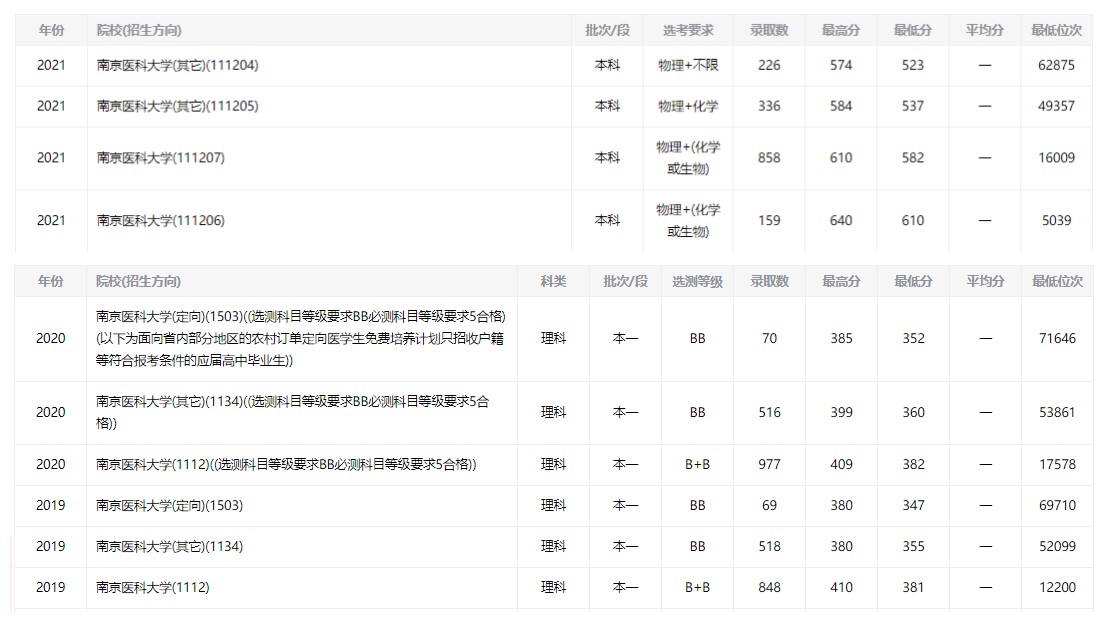
Task: Select the 5039 rank value
Action: pos(1056,220)
